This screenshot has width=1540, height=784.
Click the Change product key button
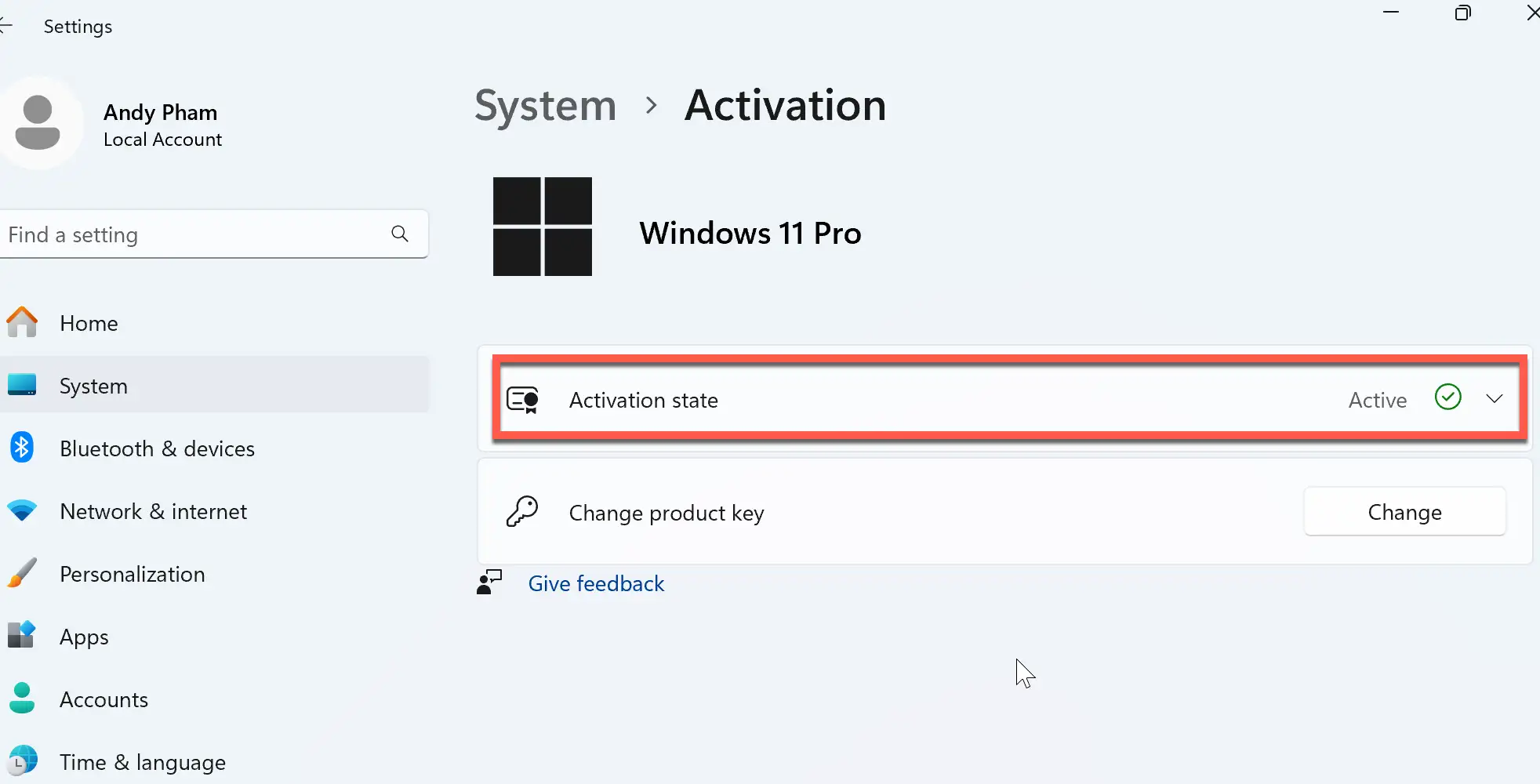1405,512
